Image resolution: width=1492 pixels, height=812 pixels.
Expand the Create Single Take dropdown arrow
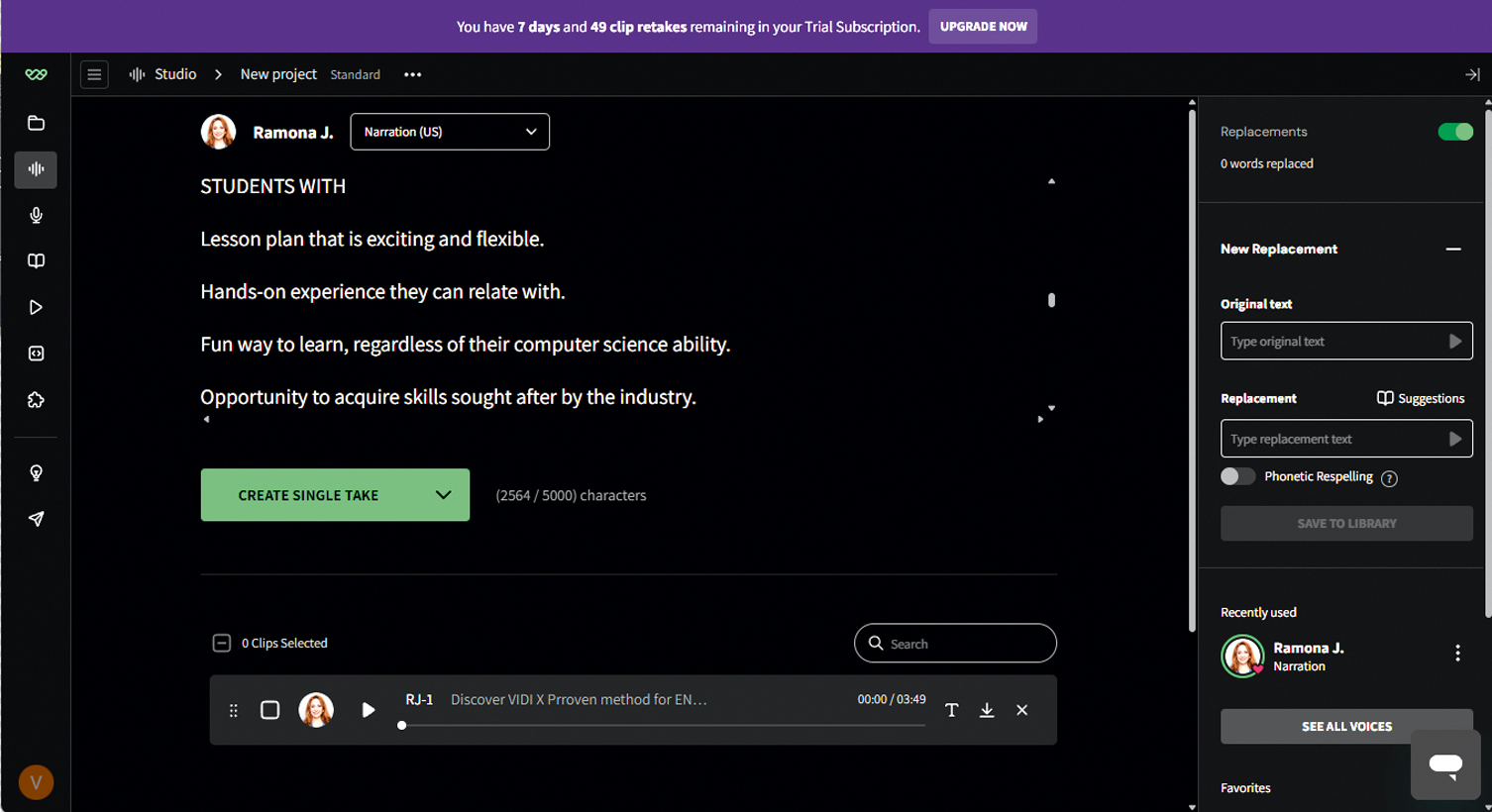tap(443, 495)
